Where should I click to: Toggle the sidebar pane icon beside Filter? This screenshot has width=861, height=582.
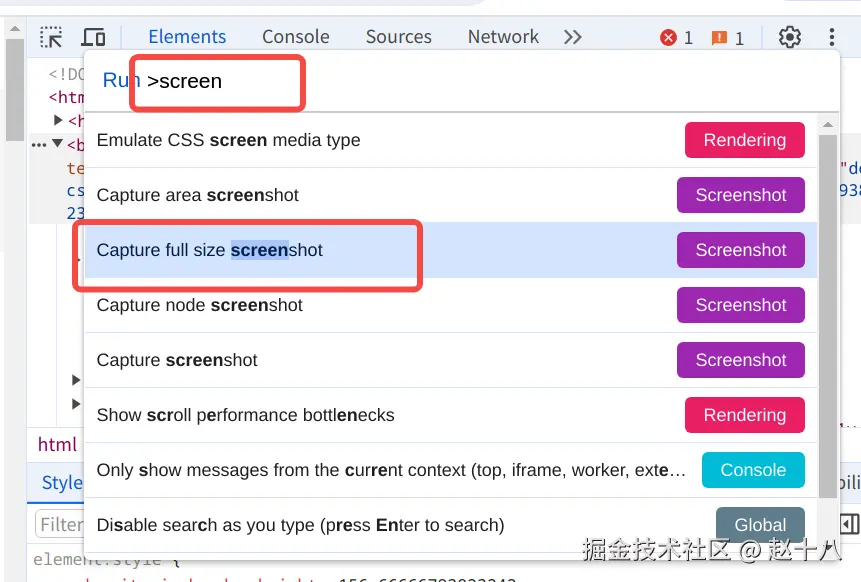(849, 524)
